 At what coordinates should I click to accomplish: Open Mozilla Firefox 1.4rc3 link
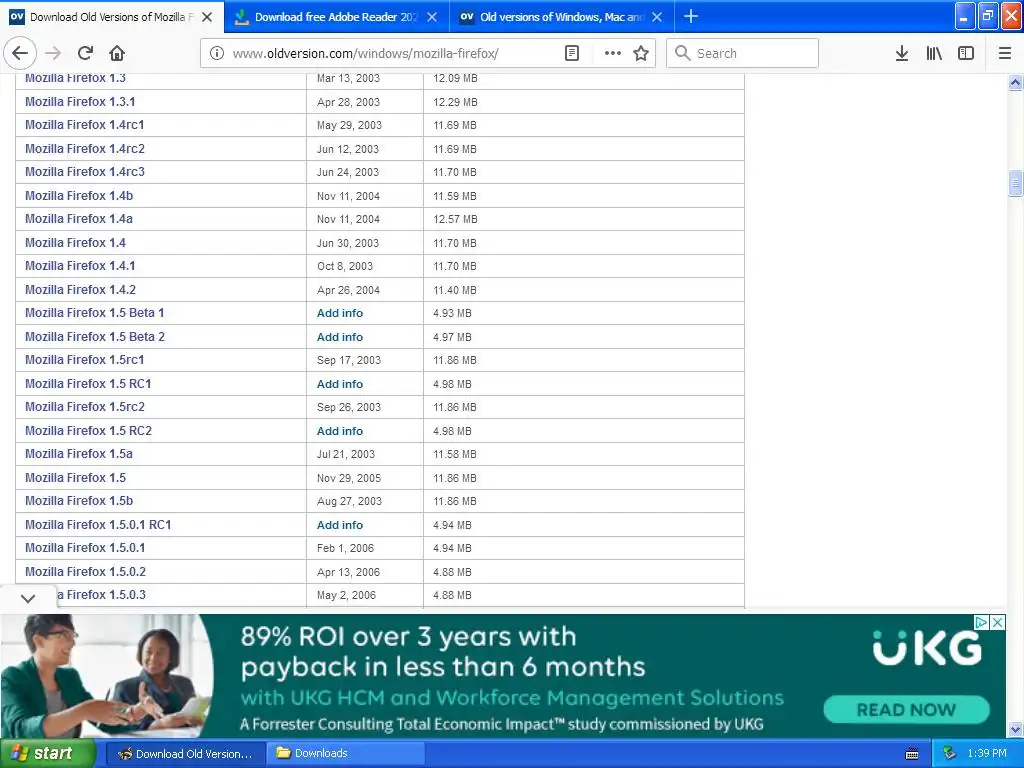(85, 172)
